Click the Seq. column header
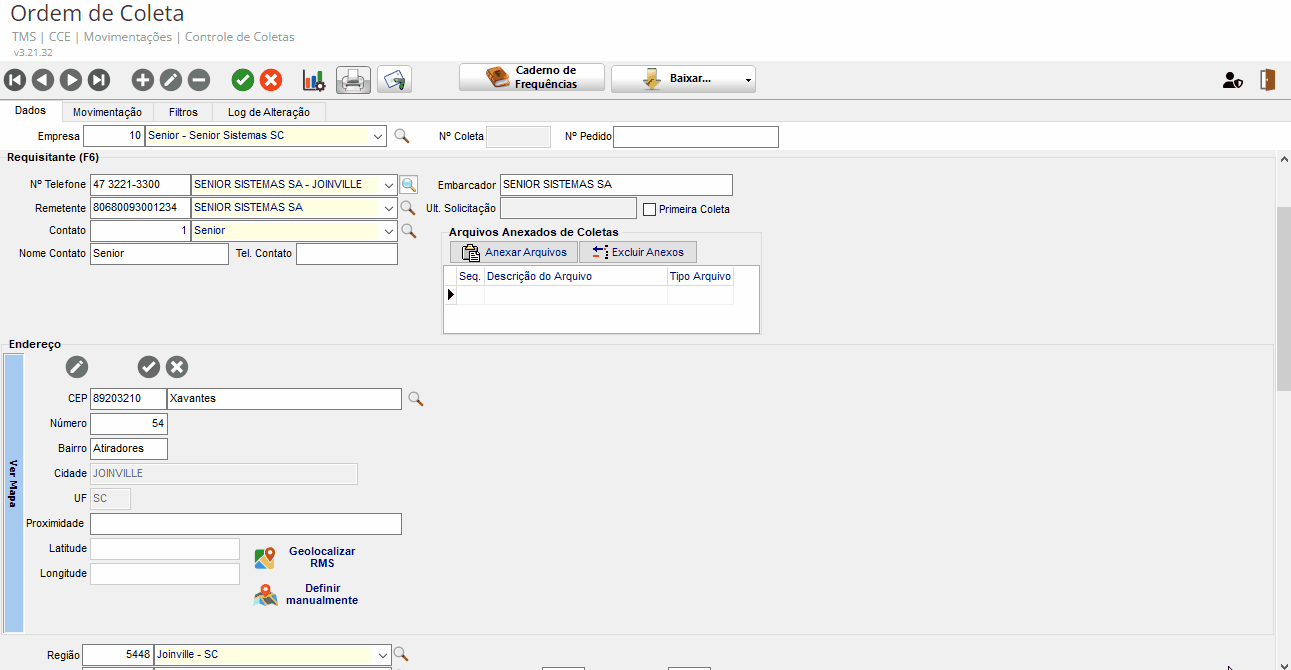The width and height of the screenshot is (1291, 670). point(470,276)
